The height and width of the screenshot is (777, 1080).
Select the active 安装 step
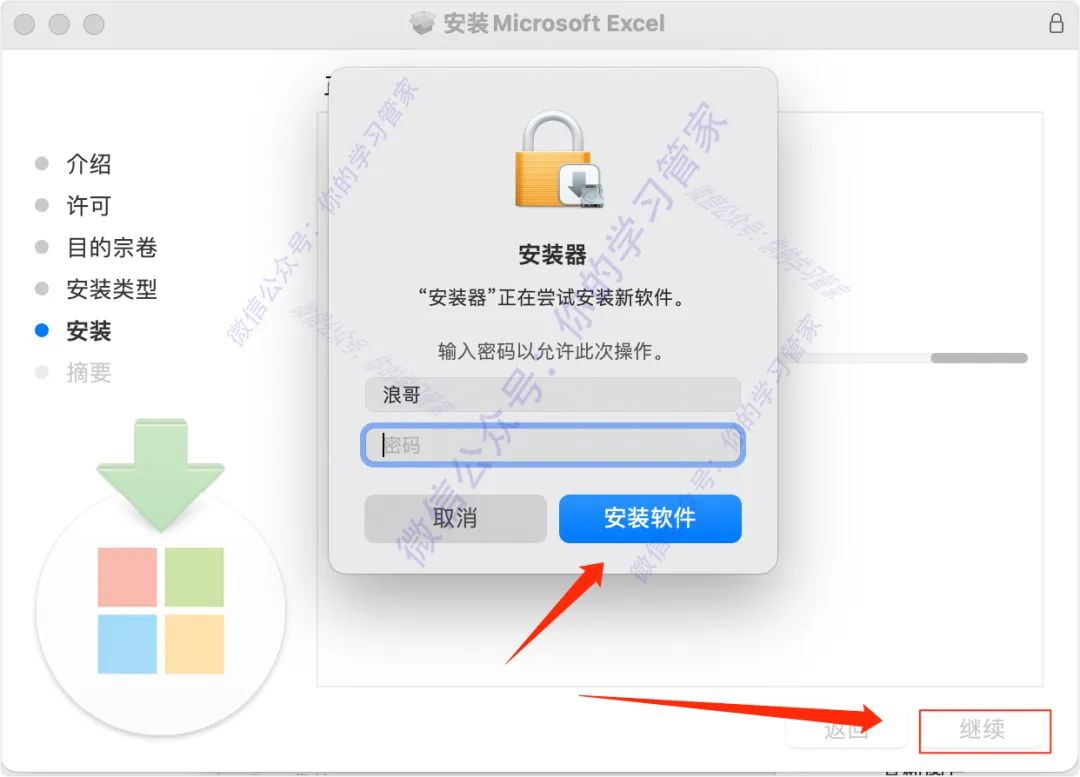(x=88, y=331)
